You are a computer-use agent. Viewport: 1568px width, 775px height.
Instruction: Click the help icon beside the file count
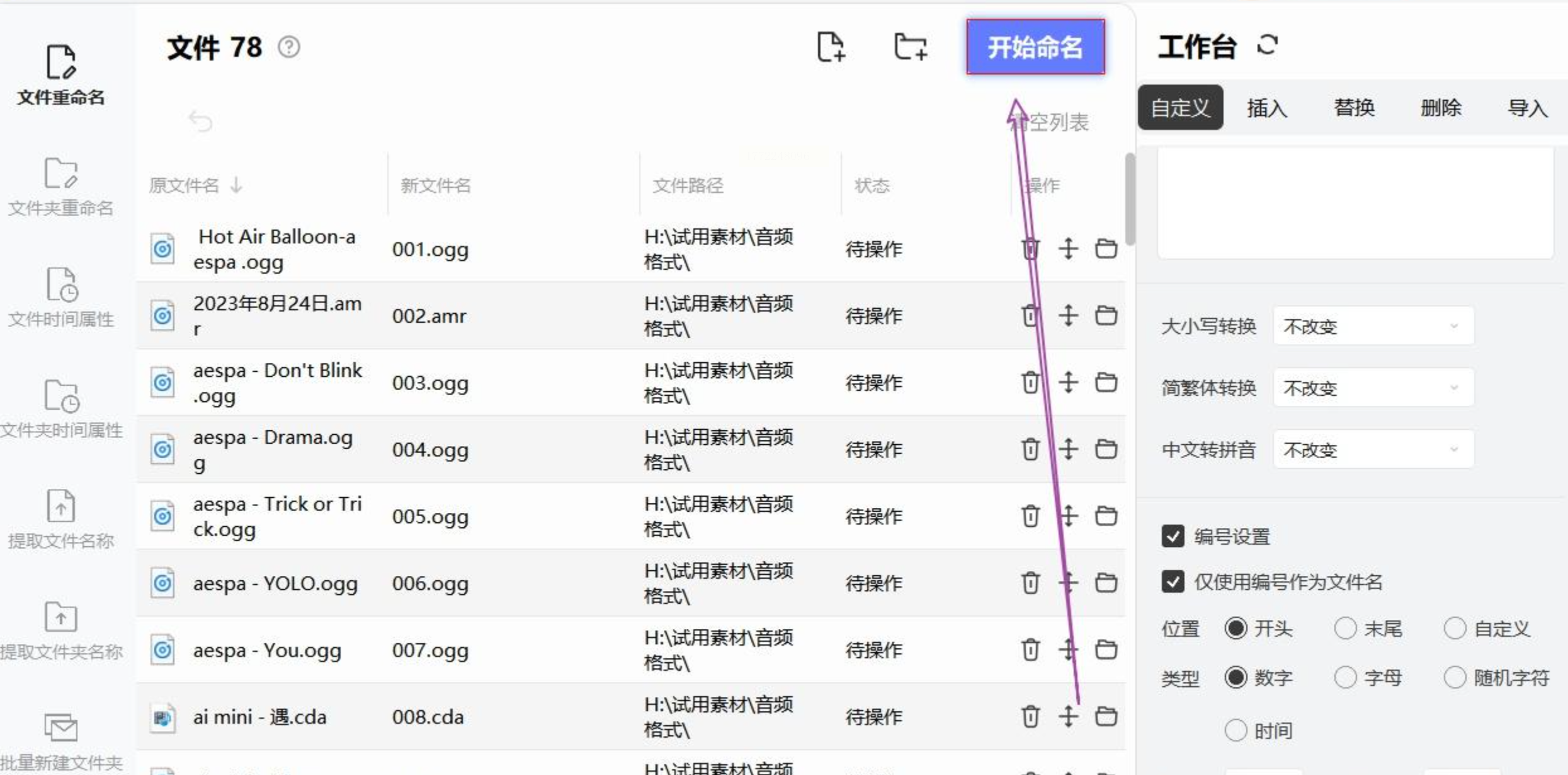click(289, 47)
